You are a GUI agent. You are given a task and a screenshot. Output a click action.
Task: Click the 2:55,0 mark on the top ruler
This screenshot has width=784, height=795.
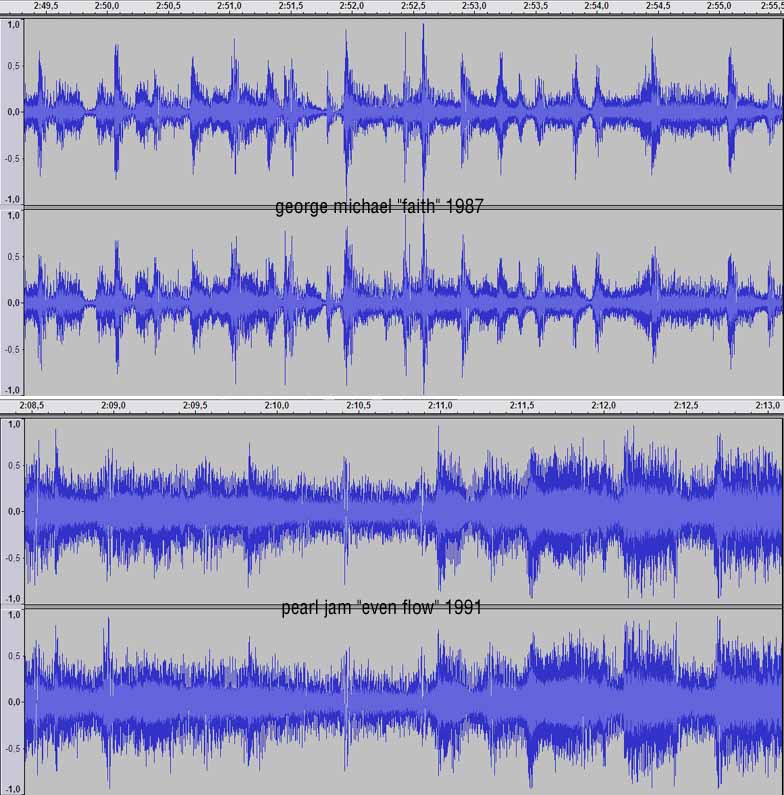pos(719,6)
